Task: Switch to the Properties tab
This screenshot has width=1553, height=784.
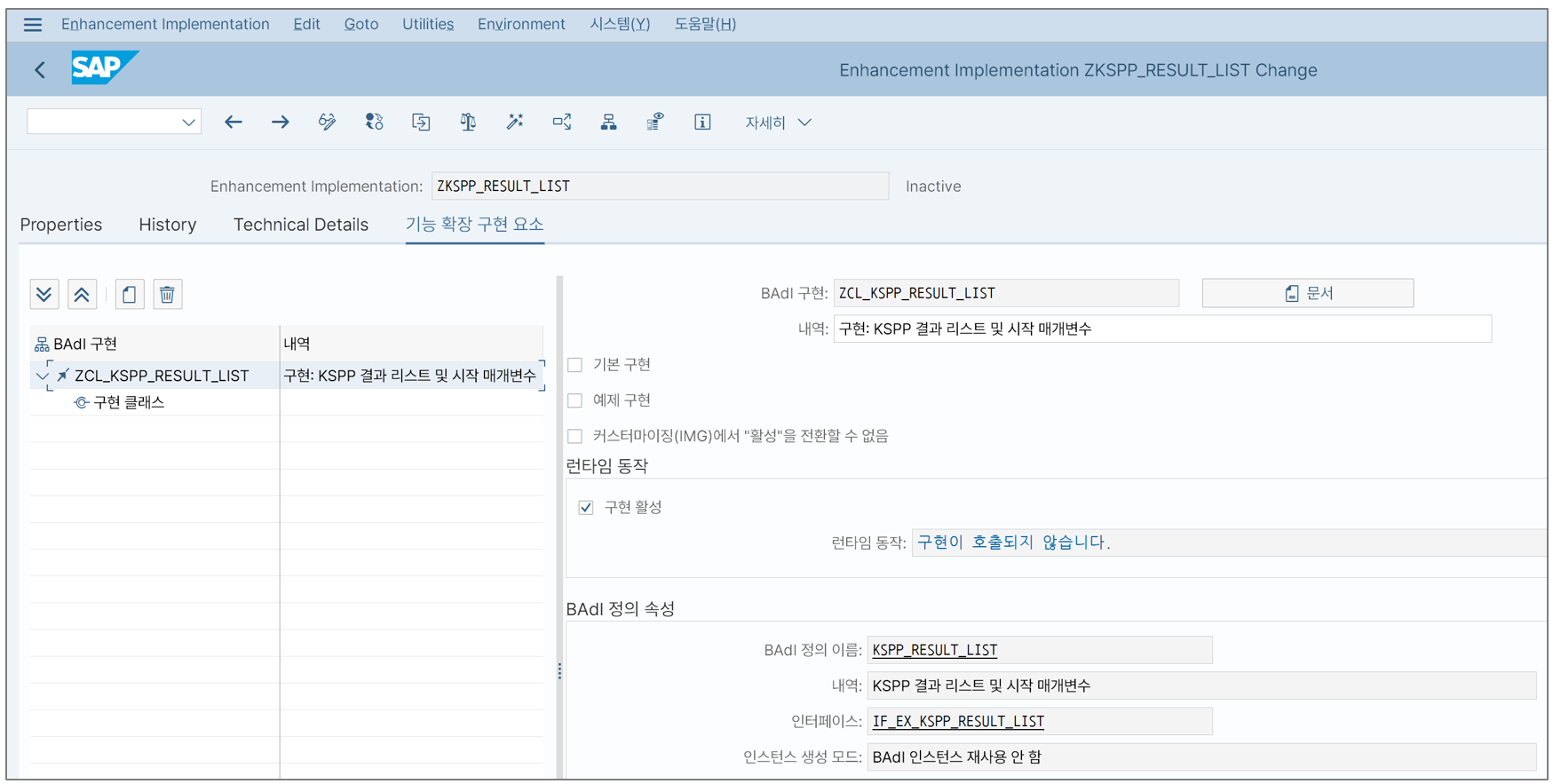Action: [x=61, y=225]
